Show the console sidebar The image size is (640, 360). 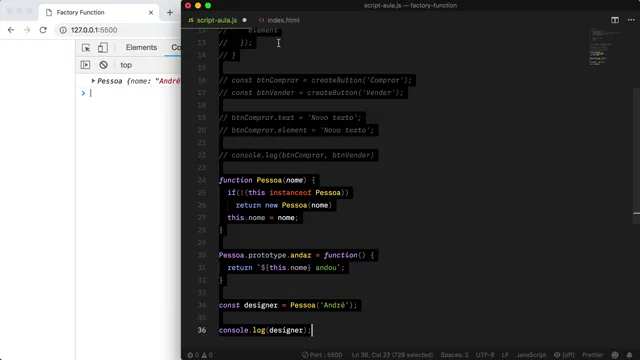tap(85, 65)
